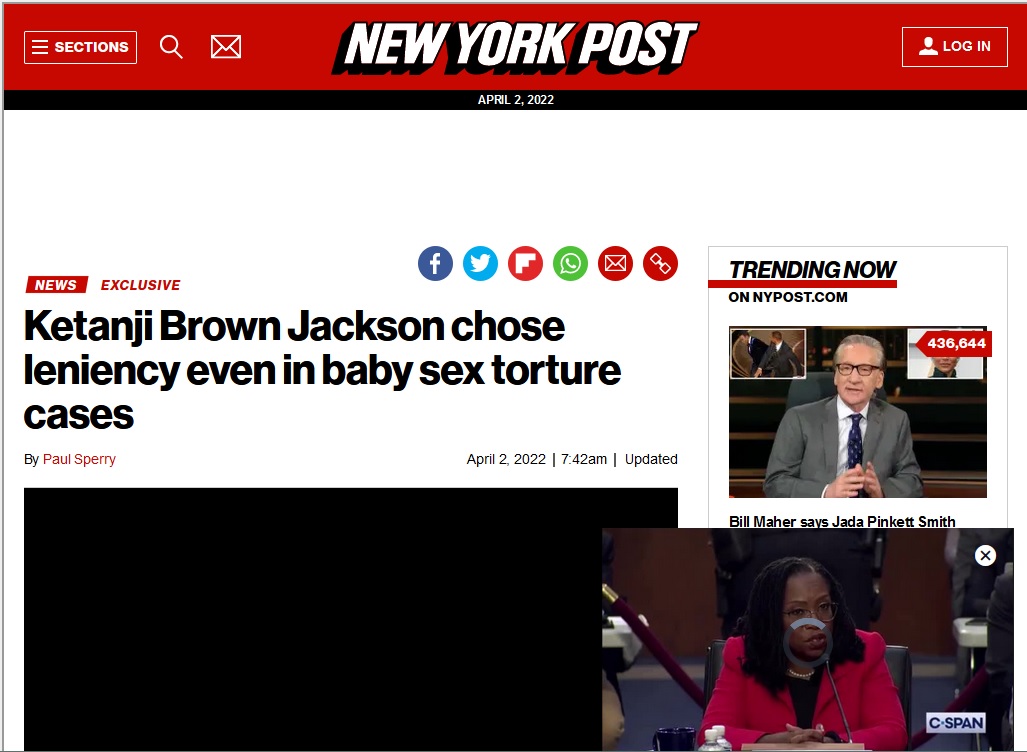Copy article link with chain icon
This screenshot has height=752, width=1027.
[660, 263]
